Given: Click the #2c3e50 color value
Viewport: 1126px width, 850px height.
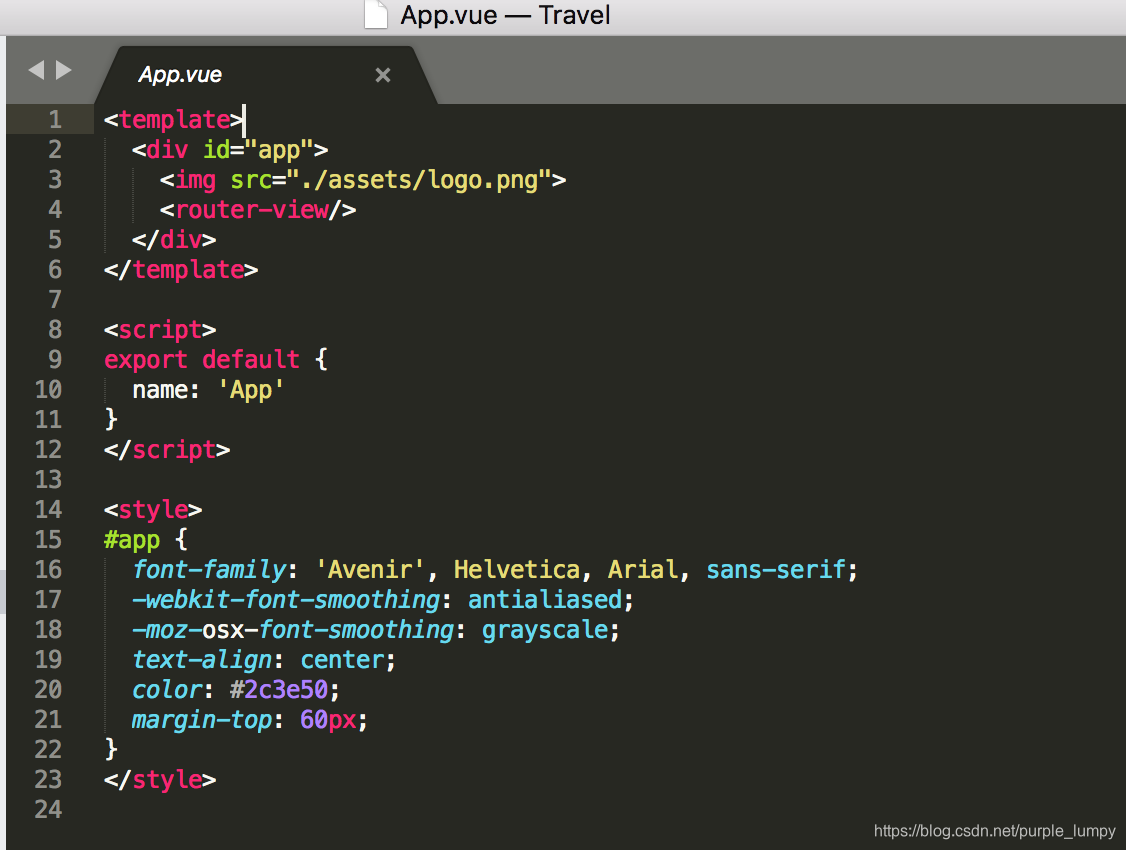Looking at the screenshot, I should click(279, 690).
